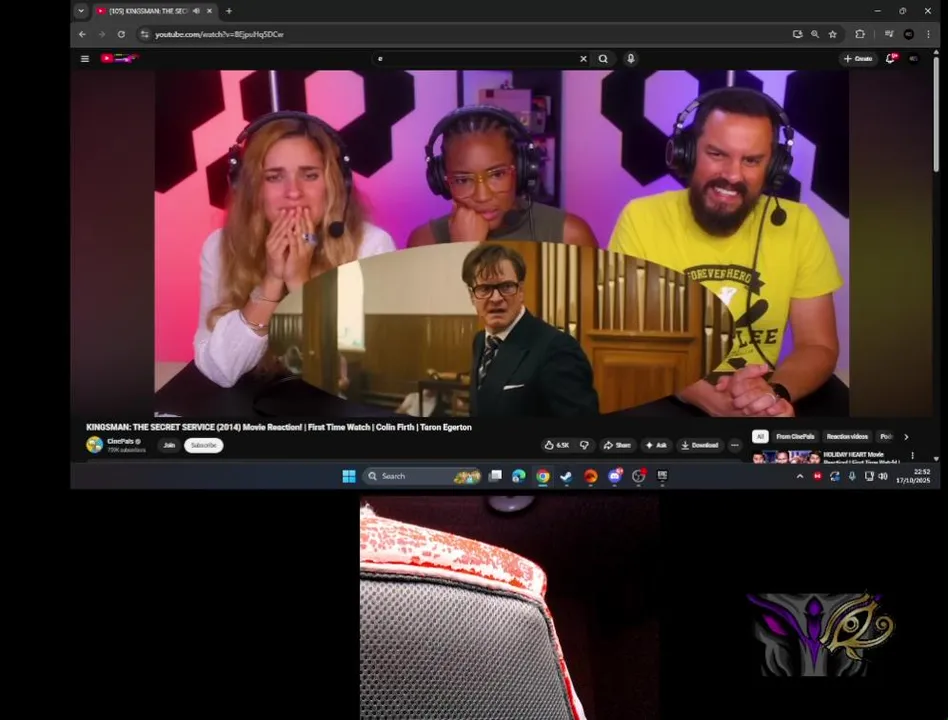948x720 pixels.
Task: Expand Chrome tab search dropdown
Action: click(81, 11)
